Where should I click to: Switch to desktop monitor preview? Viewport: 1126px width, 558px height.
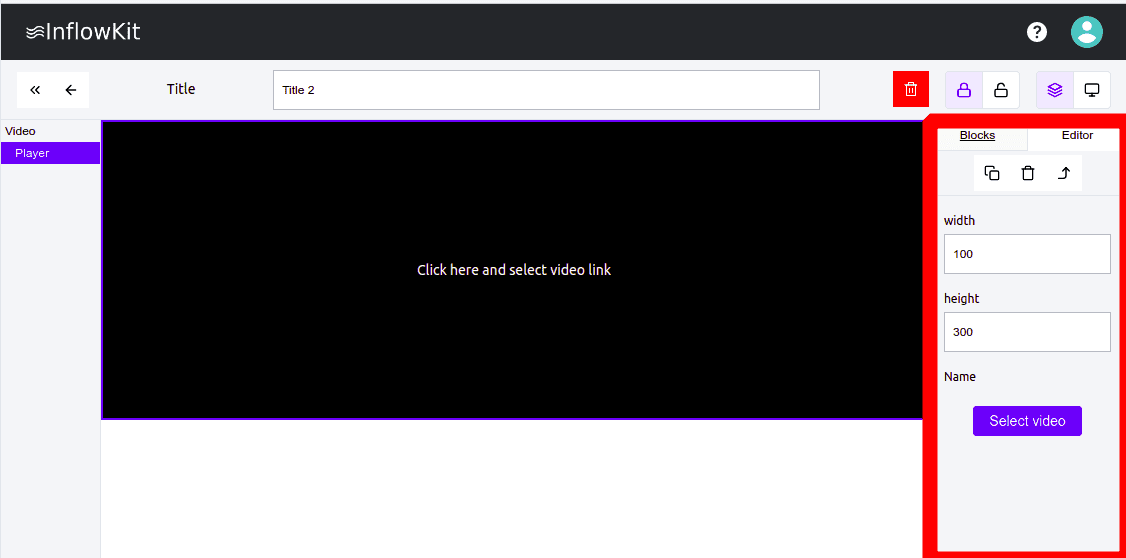[x=1092, y=90]
